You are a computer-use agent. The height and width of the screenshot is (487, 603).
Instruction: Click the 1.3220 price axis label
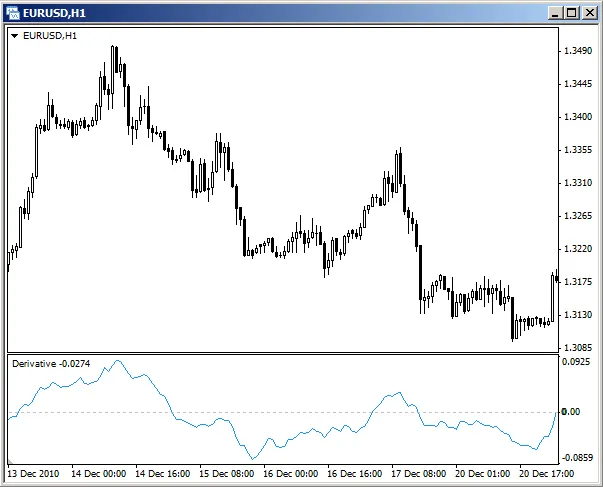[578, 249]
